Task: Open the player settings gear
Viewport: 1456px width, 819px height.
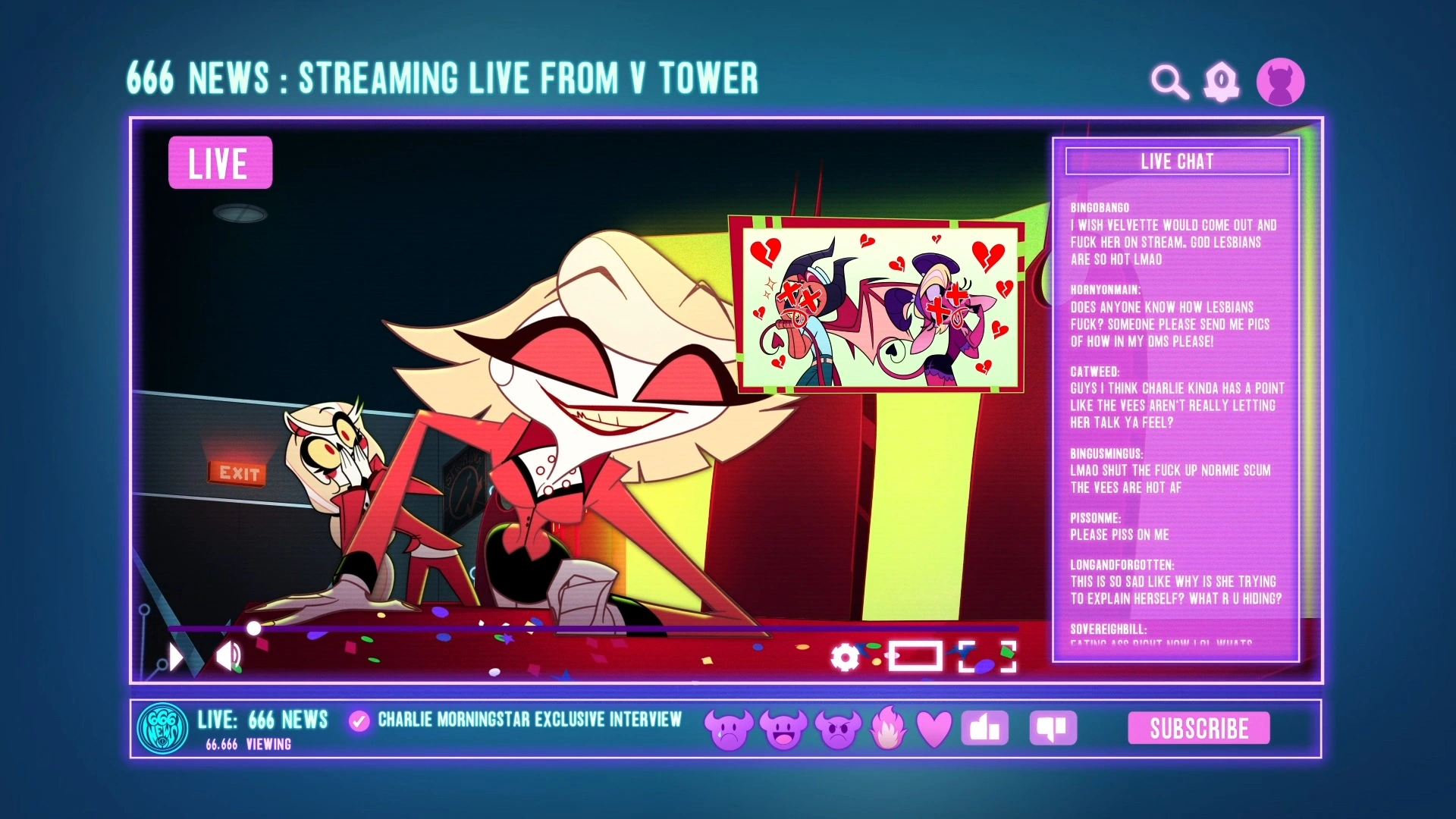Action: 845,657
